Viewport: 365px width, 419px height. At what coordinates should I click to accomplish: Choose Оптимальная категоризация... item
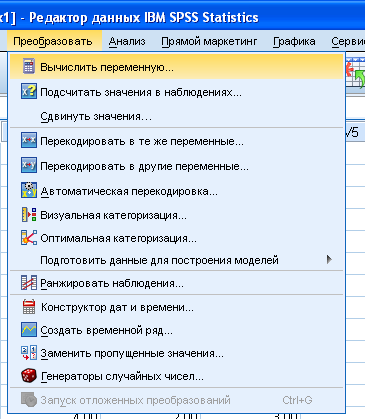coord(176,238)
